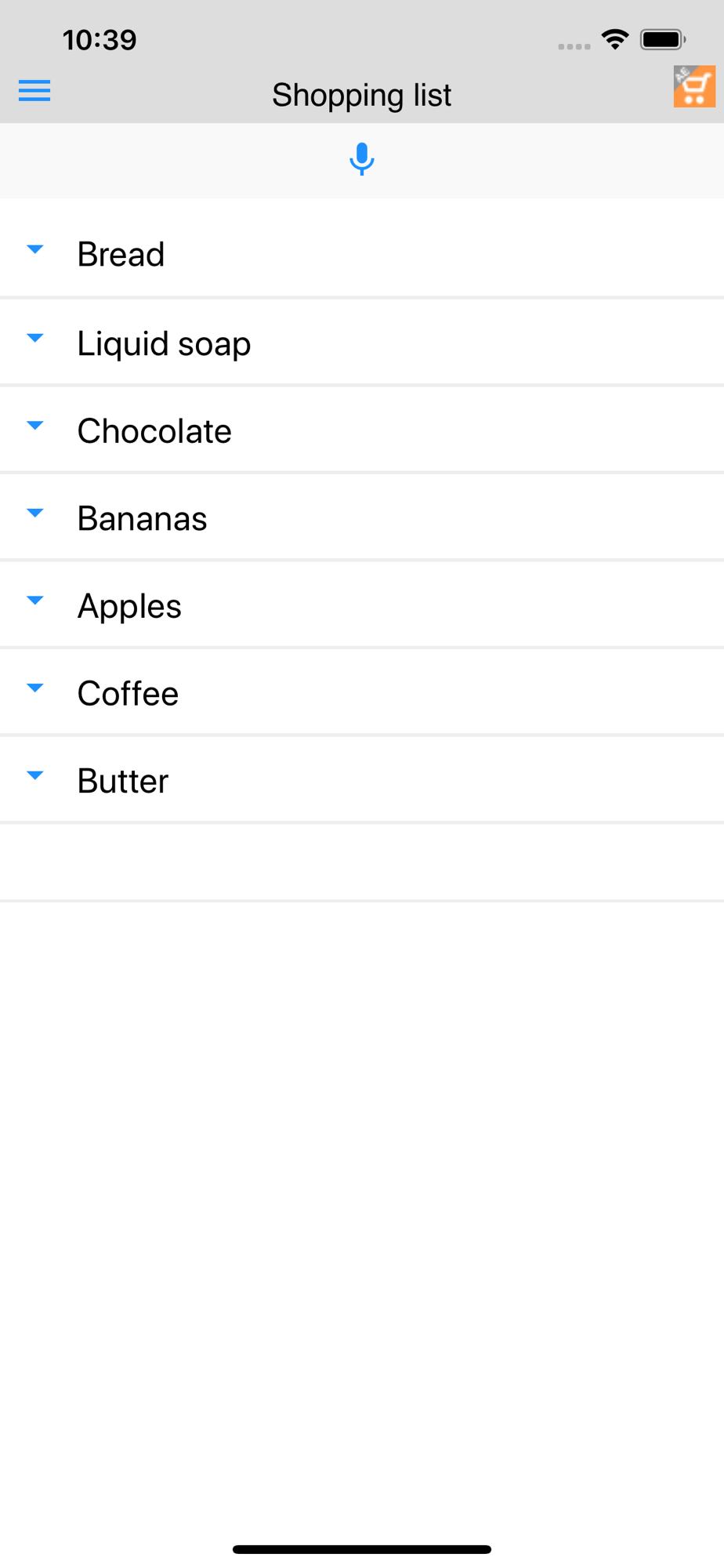Select the Liquid soap list item
This screenshot has height=1568, width=724.
click(362, 342)
